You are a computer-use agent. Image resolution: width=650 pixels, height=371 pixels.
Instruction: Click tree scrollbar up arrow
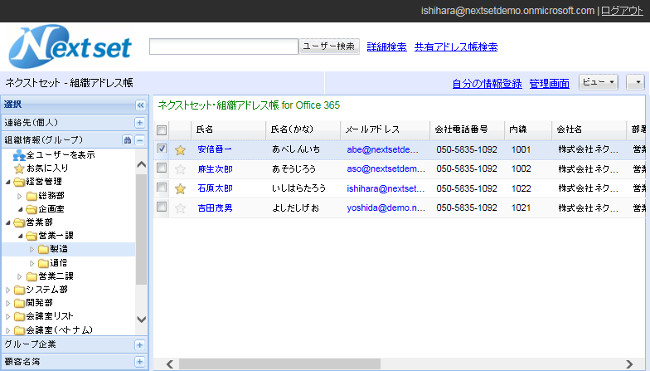[141, 165]
